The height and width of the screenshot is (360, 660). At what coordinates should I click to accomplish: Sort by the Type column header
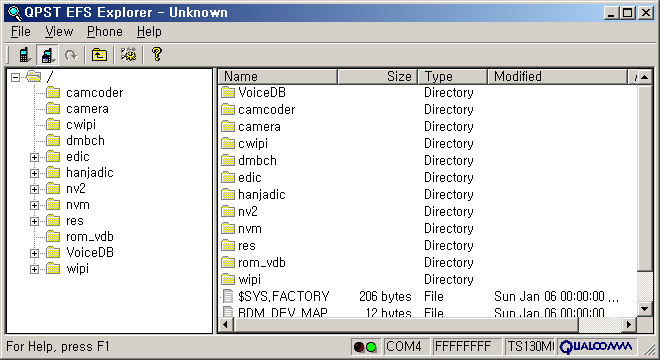click(452, 77)
